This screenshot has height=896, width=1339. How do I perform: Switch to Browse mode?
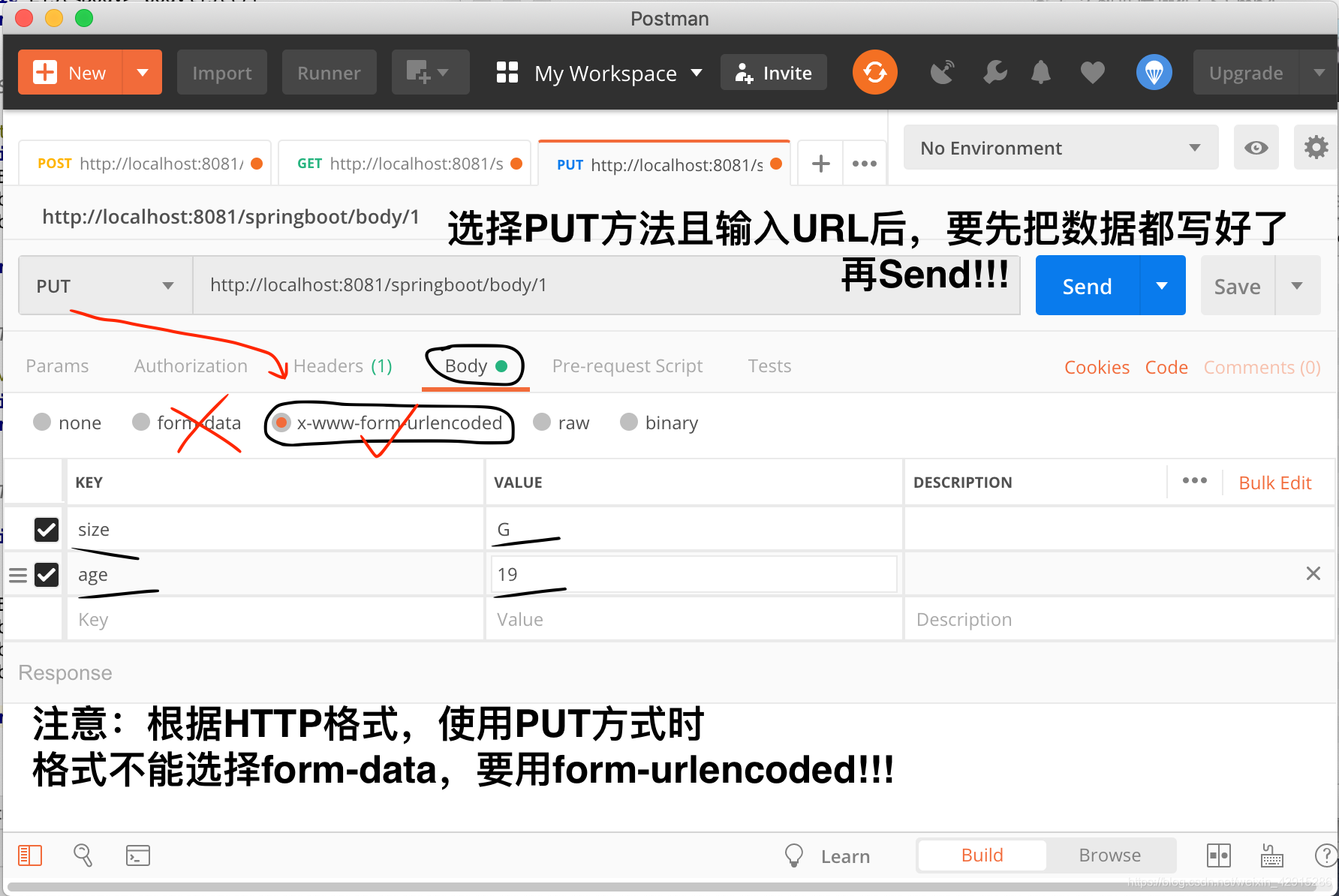pos(1109,855)
